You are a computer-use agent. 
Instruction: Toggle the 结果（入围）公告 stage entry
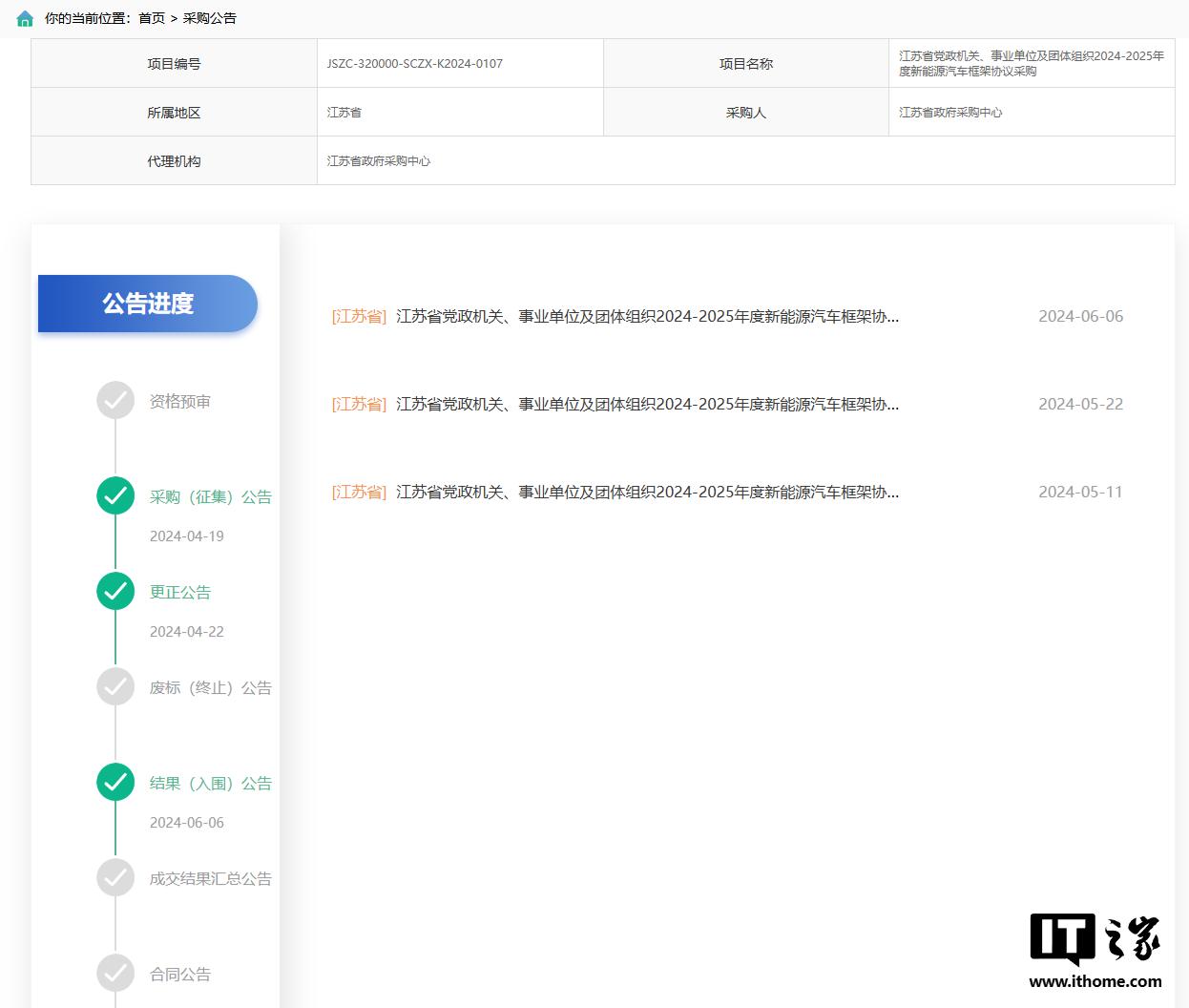click(x=212, y=783)
